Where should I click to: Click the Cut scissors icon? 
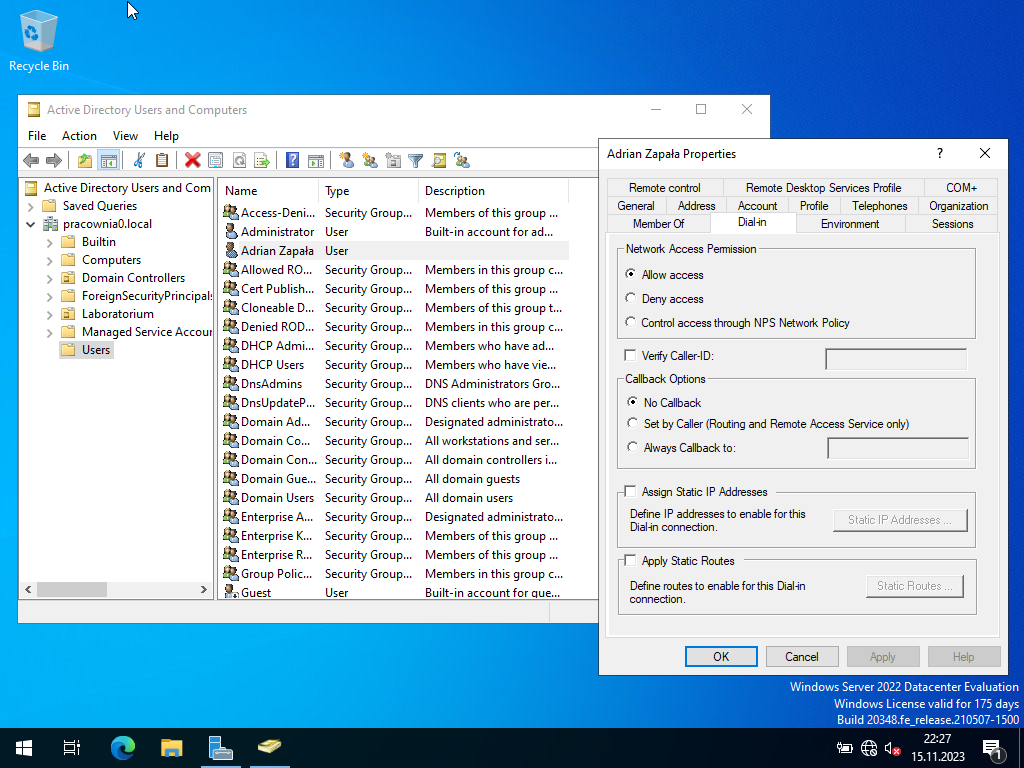click(139, 160)
